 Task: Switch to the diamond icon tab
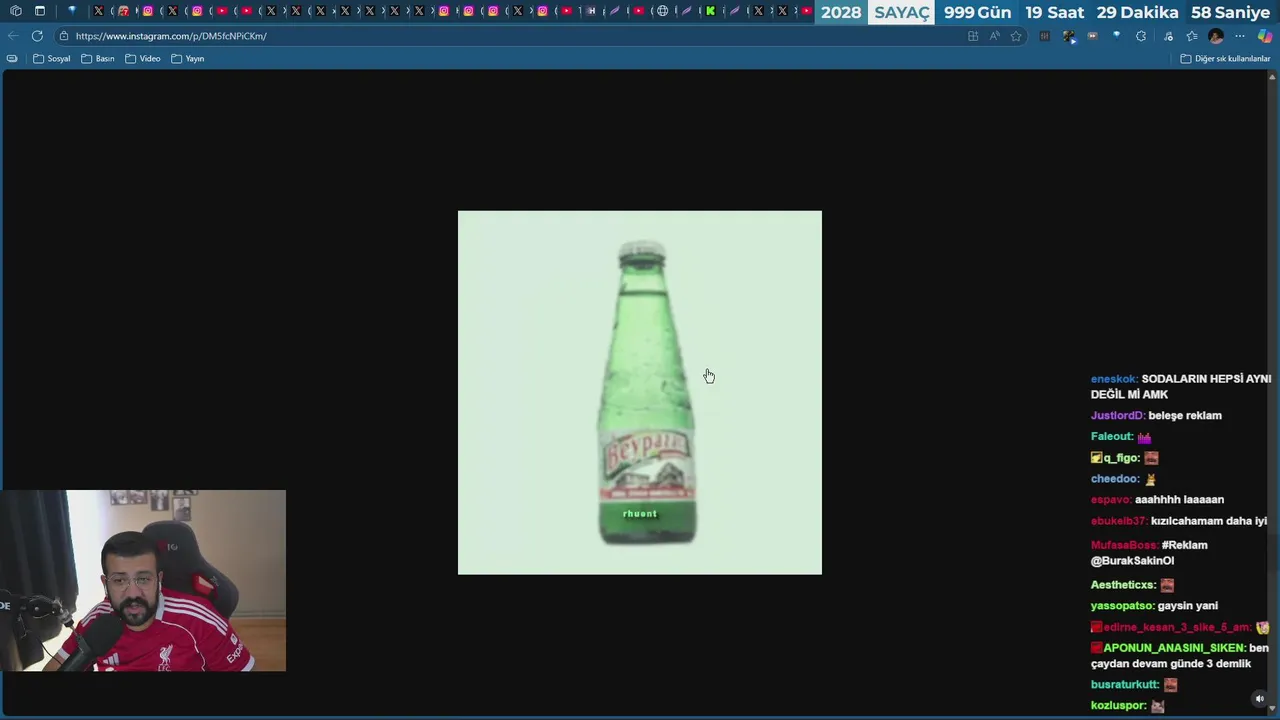point(72,11)
